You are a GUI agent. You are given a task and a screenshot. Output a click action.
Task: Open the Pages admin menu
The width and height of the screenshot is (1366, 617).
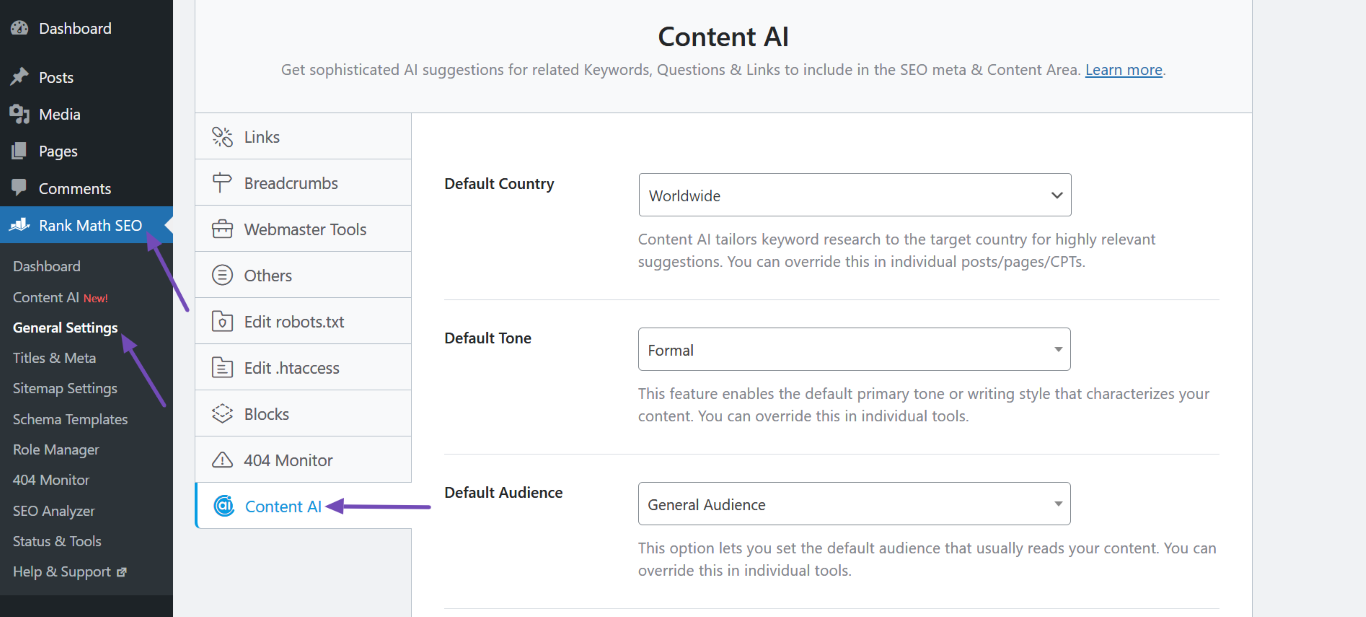pos(86,151)
